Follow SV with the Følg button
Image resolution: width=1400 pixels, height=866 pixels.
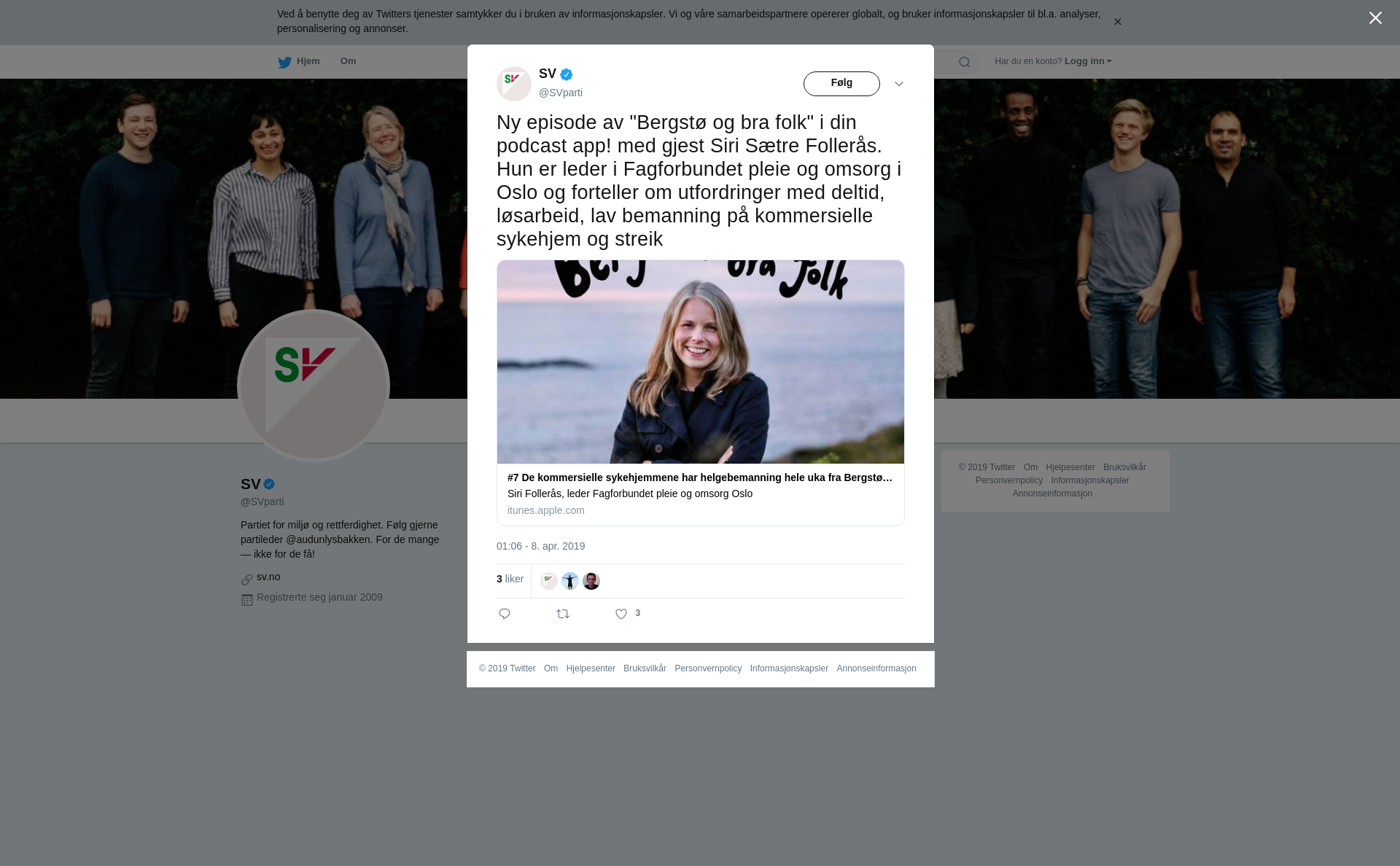(841, 84)
